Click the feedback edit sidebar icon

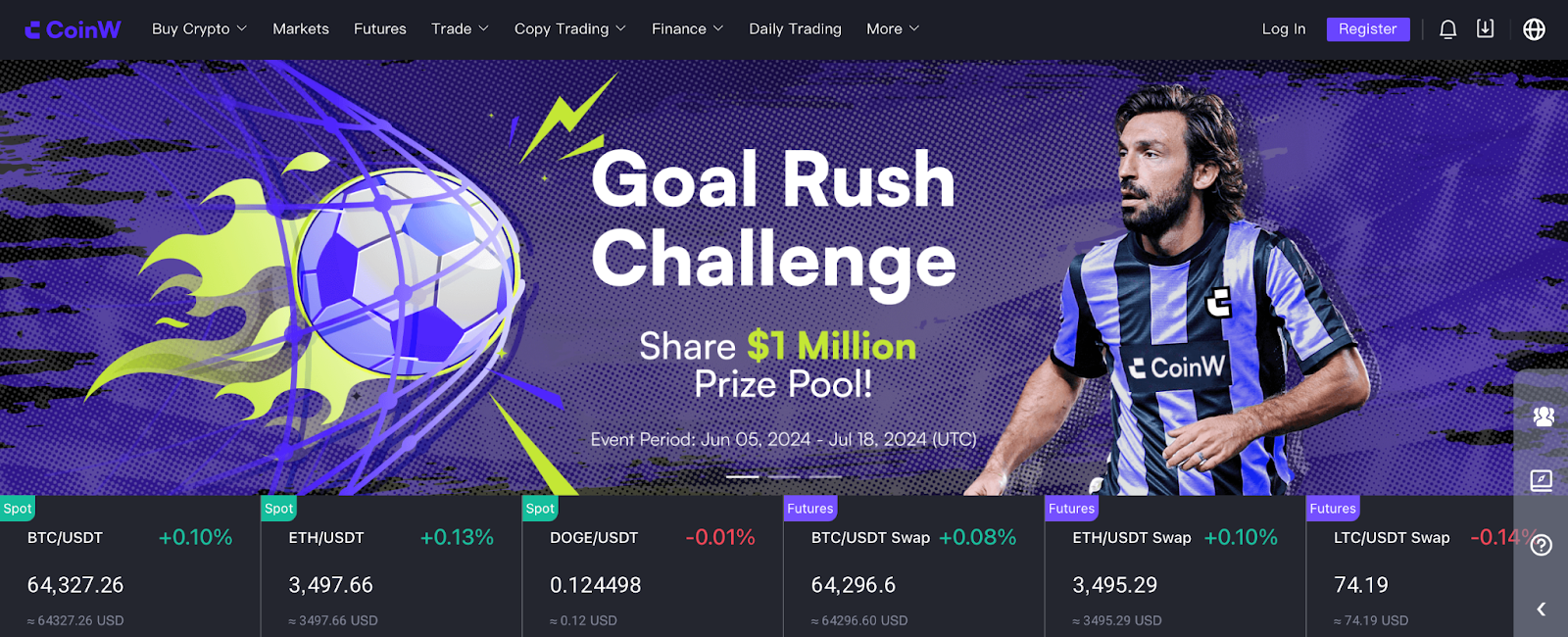click(1542, 480)
